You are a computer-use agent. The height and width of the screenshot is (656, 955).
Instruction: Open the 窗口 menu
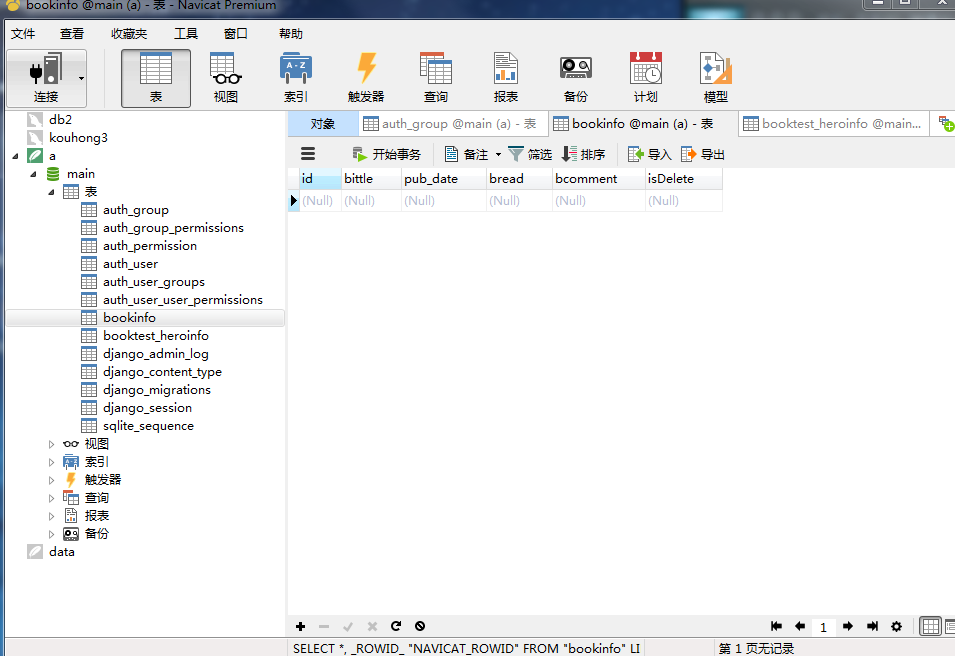pyautogui.click(x=236, y=34)
